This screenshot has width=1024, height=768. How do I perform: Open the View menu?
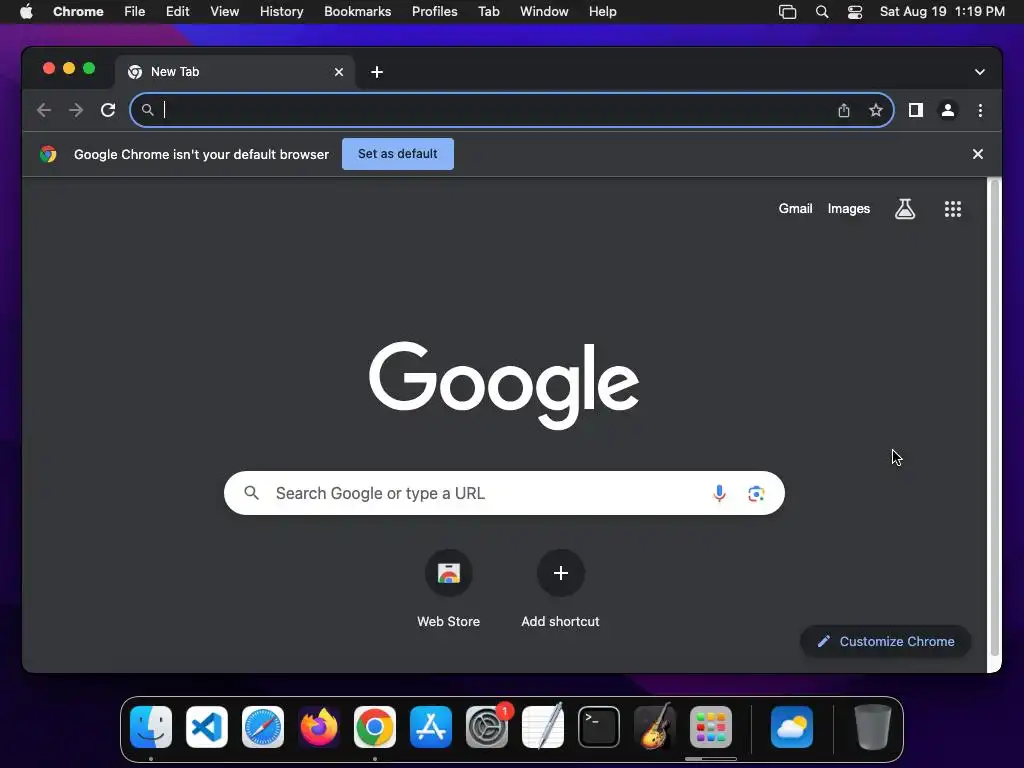[224, 12]
